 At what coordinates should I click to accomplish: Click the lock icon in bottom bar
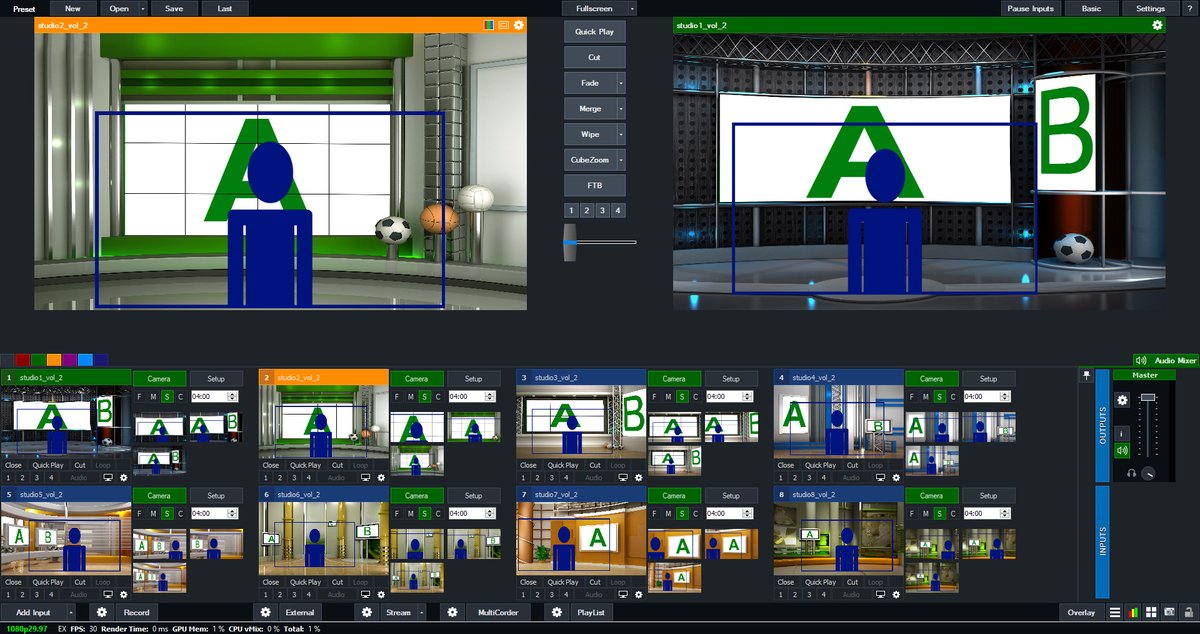pyautogui.click(x=1188, y=612)
